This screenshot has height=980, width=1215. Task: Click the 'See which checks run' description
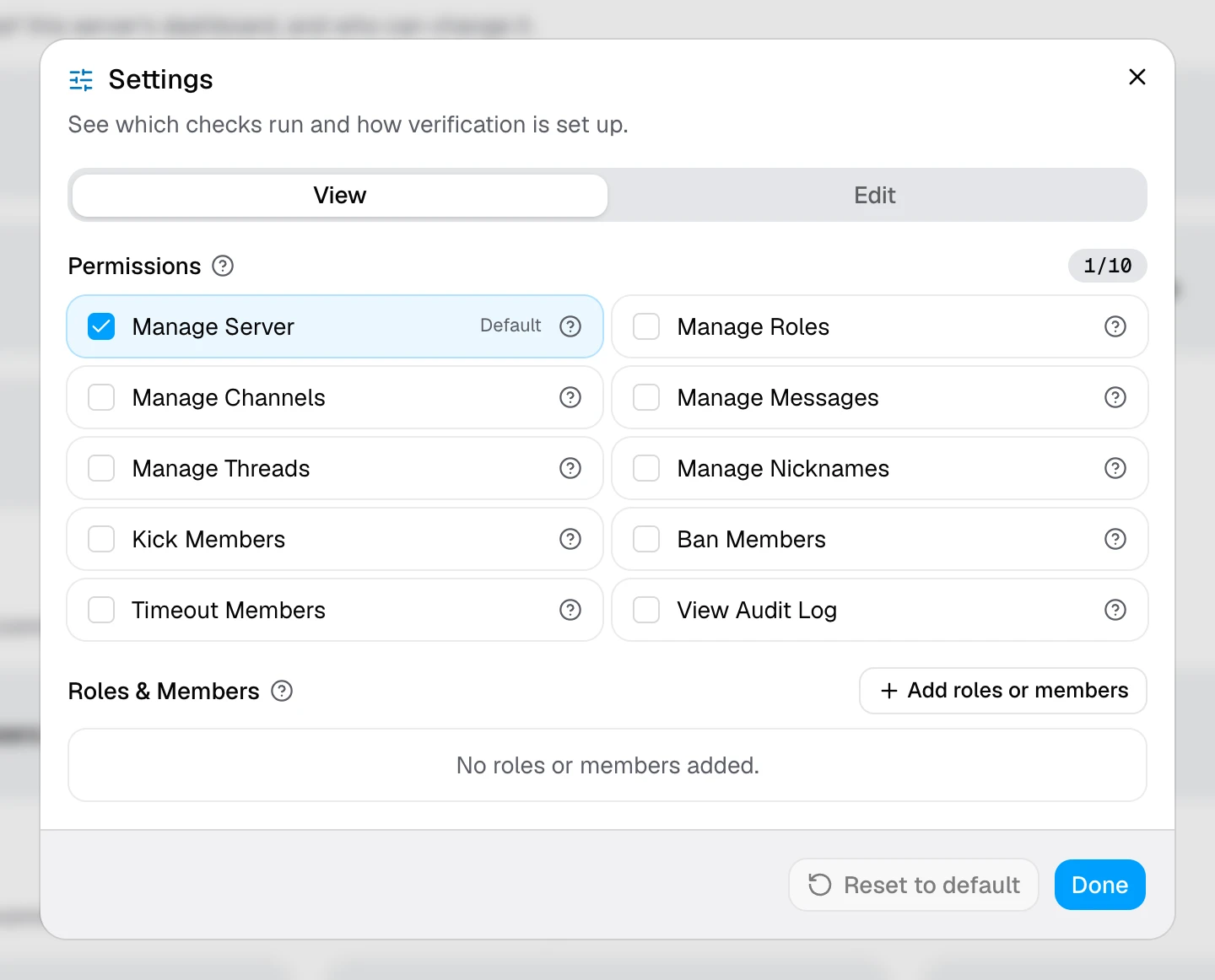348,125
